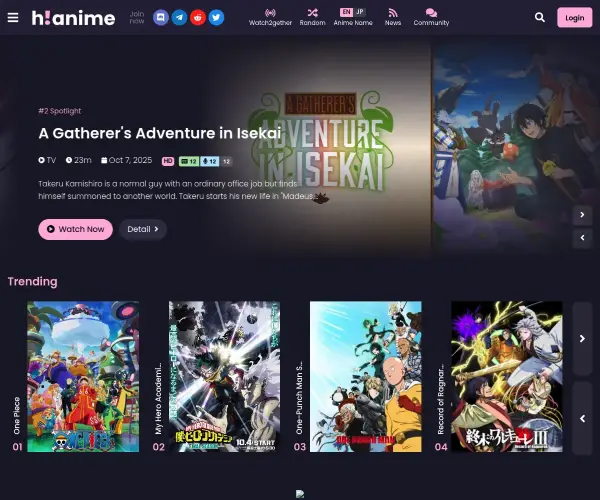Open the Record of Ragnarok trending poster
This screenshot has width=600, height=500.
tap(507, 376)
